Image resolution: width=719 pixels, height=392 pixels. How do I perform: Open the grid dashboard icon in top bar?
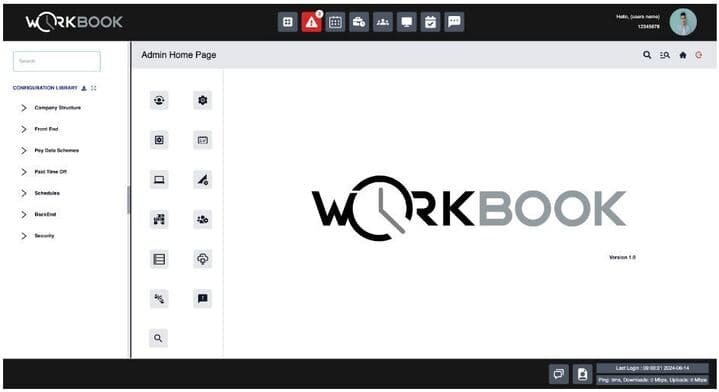click(x=288, y=22)
